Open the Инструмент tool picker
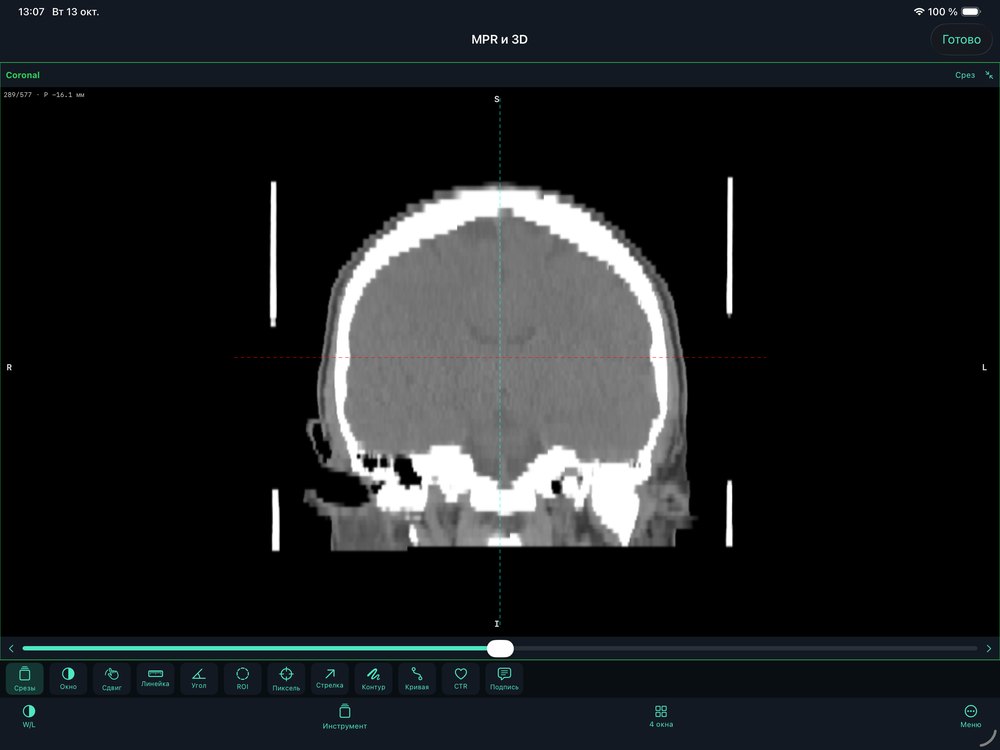Screen dimensions: 1000x750 344,716
